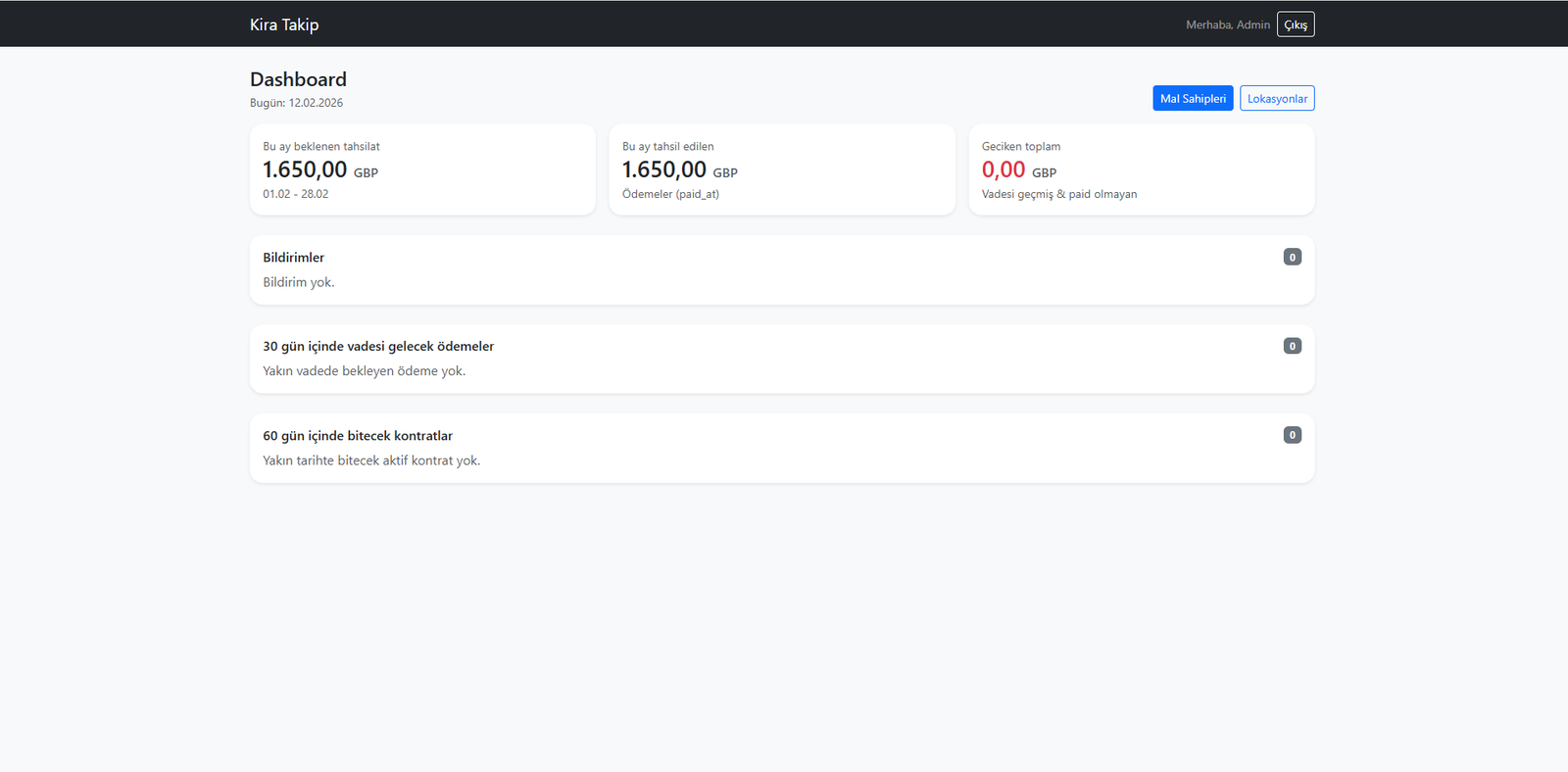This screenshot has width=1568, height=772.
Task: Click the Bildirimler section title
Action: pyautogui.click(x=293, y=258)
